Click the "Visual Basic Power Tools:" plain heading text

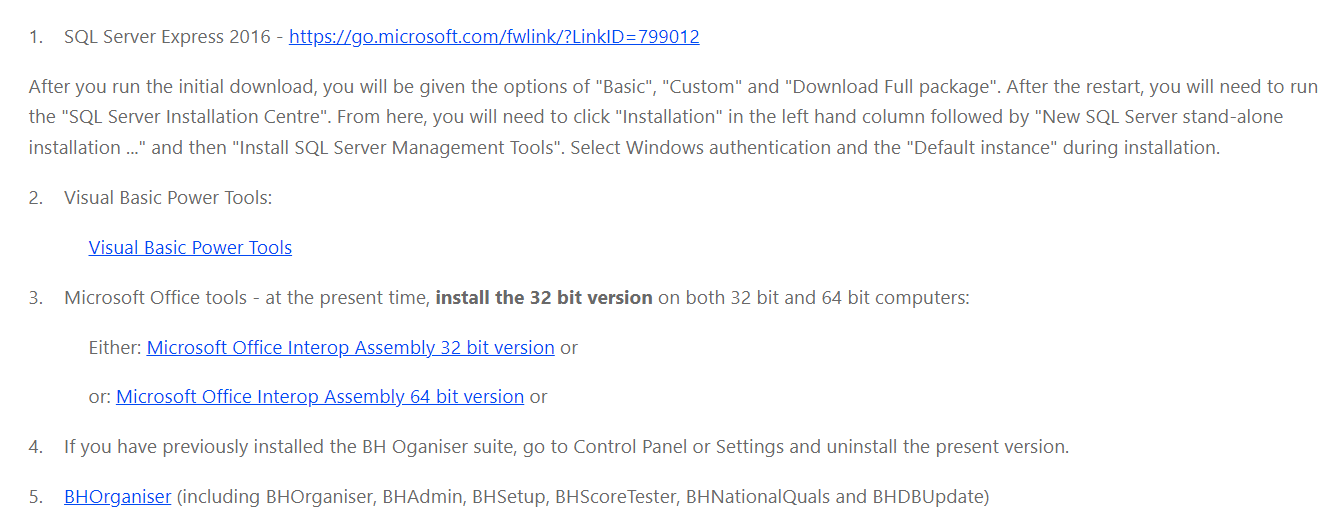pyautogui.click(x=168, y=198)
